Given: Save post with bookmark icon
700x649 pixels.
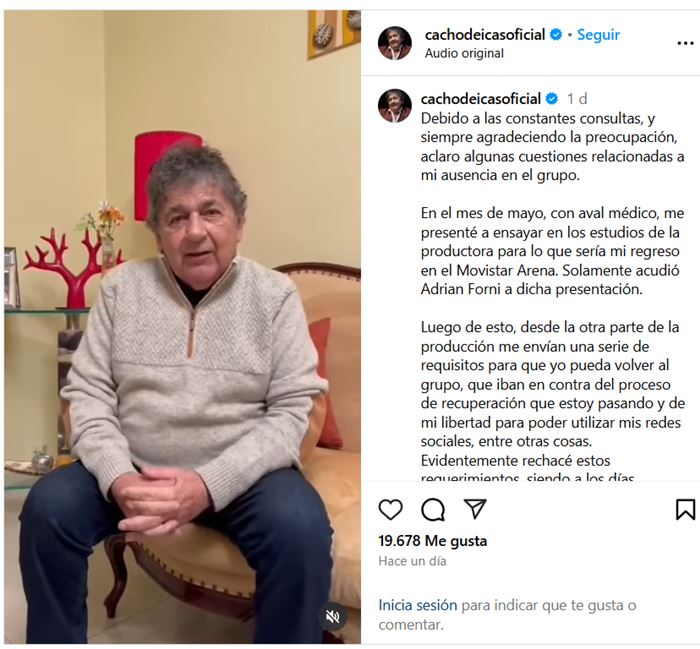Looking at the screenshot, I should point(685,509).
